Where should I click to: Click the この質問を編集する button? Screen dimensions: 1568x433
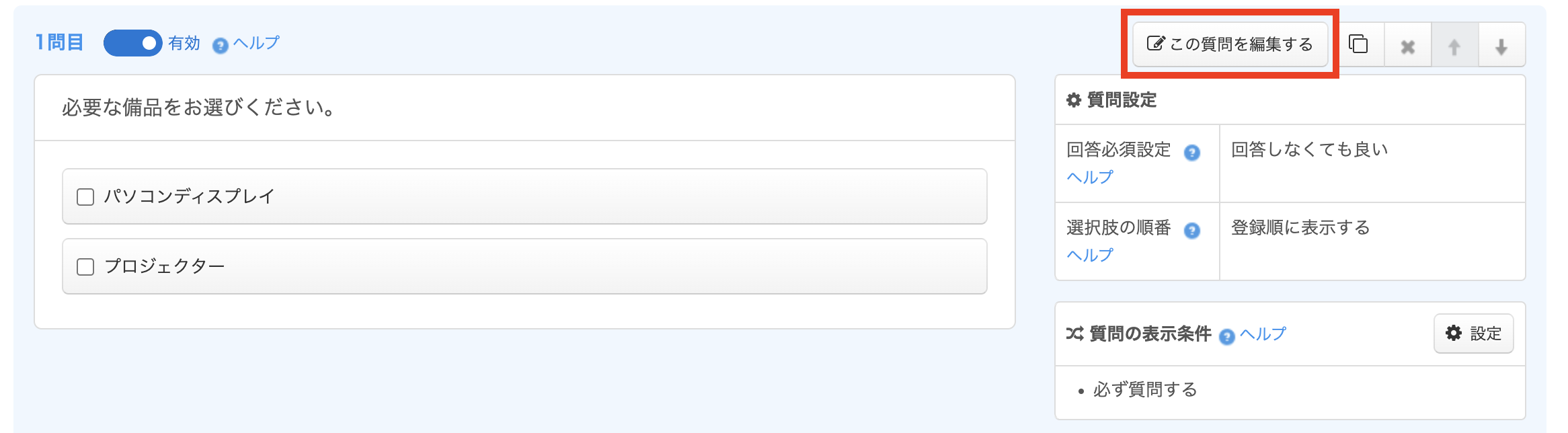click(1230, 44)
